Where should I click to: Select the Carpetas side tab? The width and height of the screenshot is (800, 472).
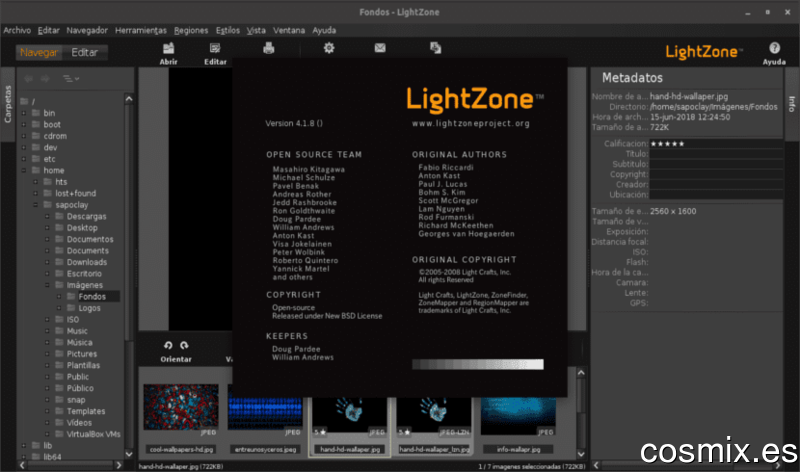pyautogui.click(x=8, y=104)
